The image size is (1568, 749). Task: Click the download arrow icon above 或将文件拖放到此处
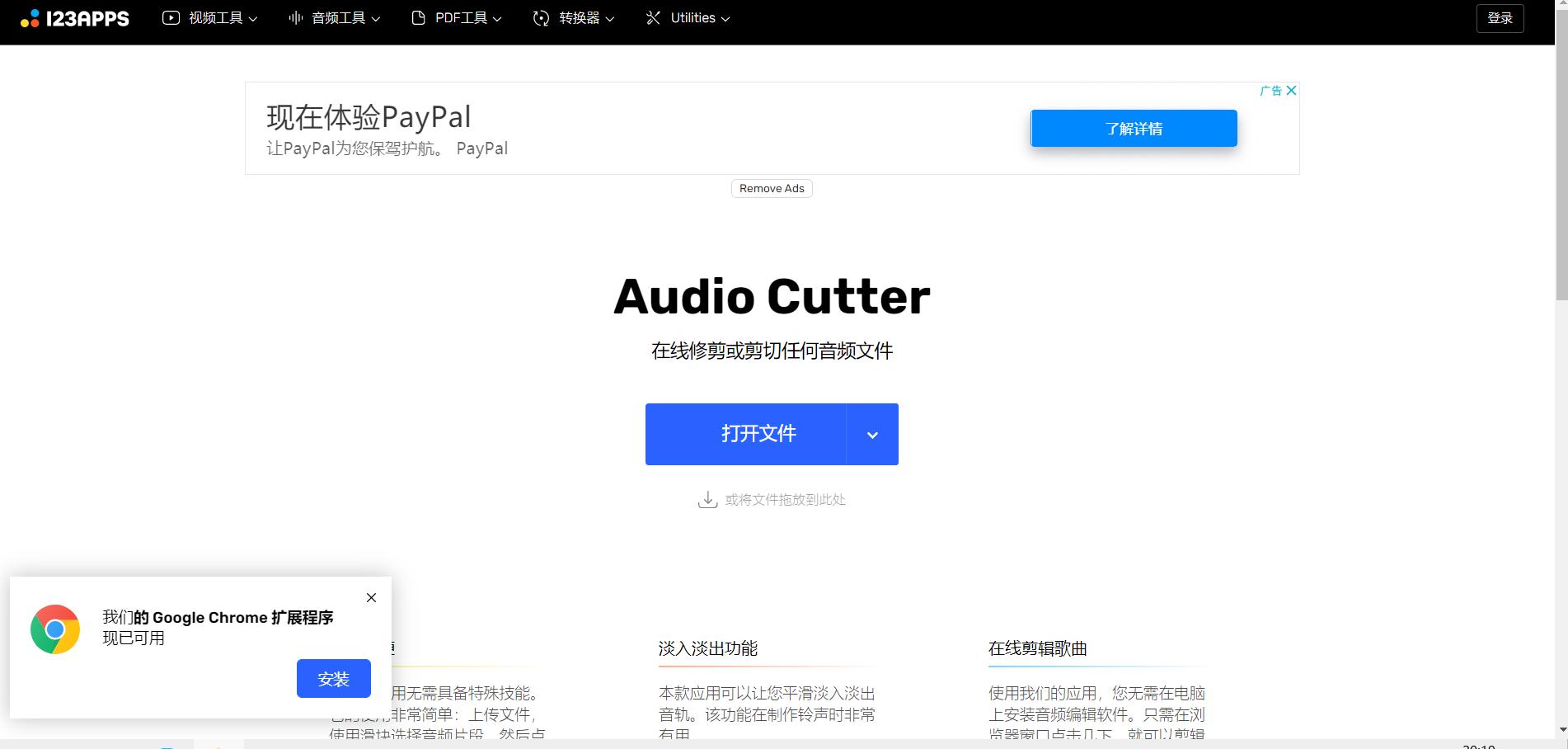pos(707,499)
